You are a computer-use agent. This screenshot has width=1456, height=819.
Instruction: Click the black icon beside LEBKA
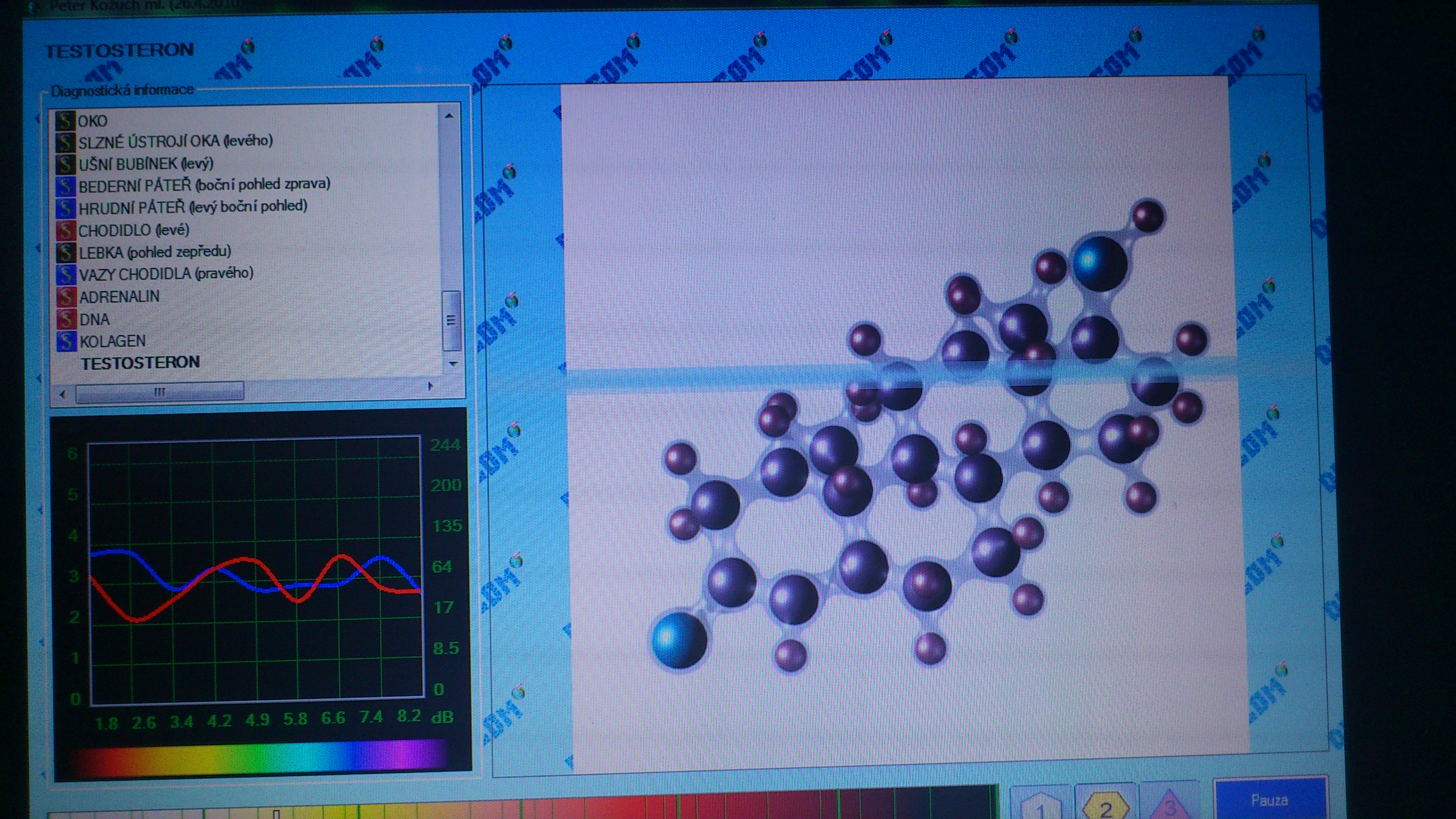pos(65,252)
